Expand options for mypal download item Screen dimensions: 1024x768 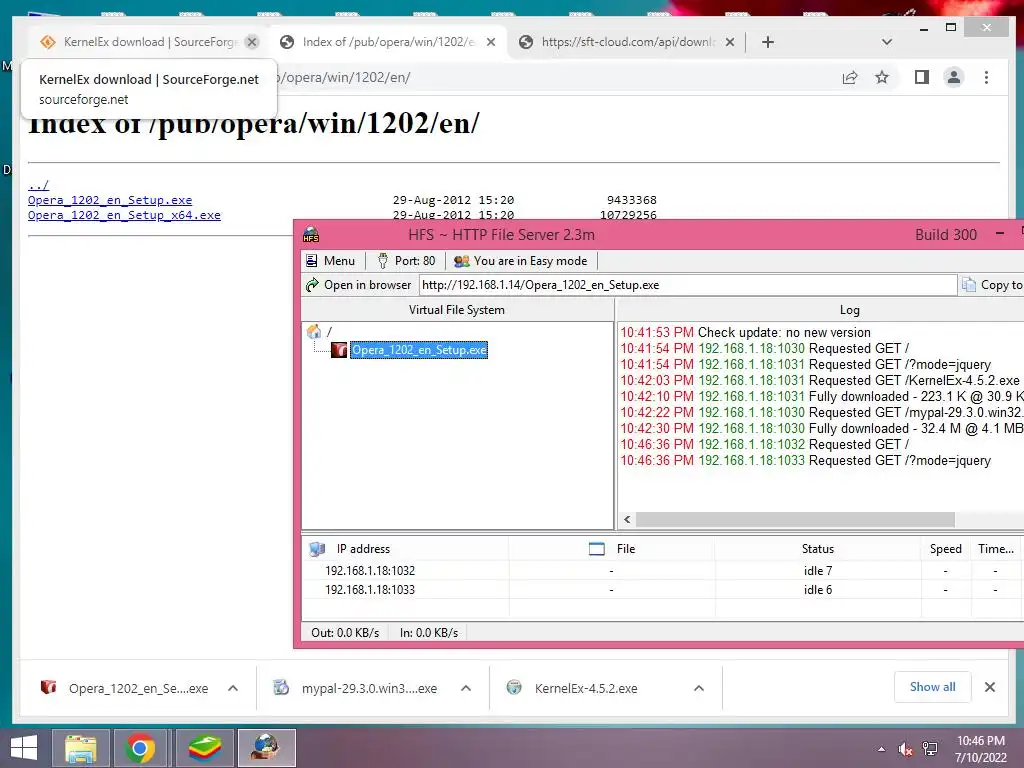pos(466,688)
